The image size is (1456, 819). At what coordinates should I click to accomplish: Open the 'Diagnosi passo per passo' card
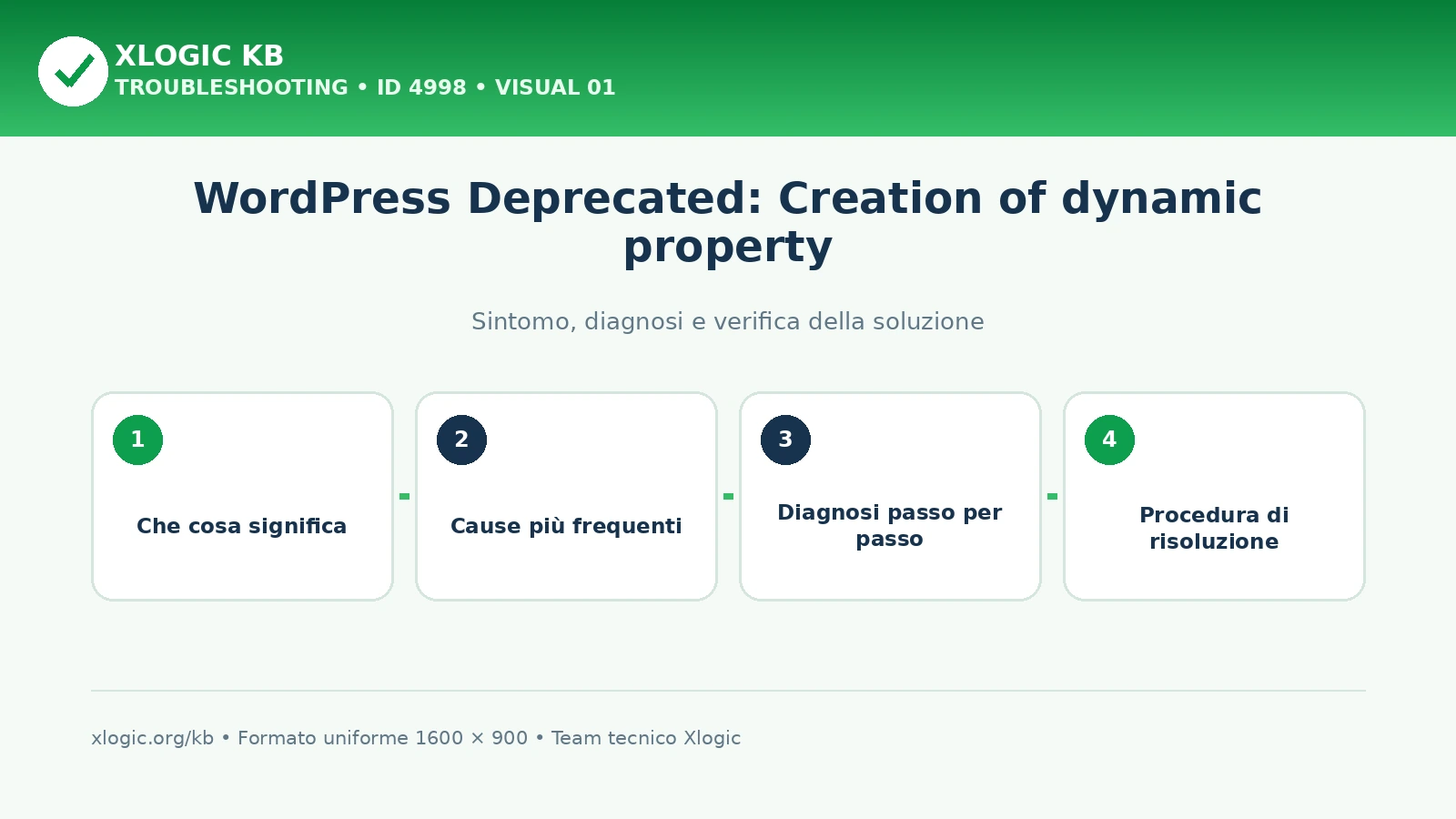tap(890, 496)
